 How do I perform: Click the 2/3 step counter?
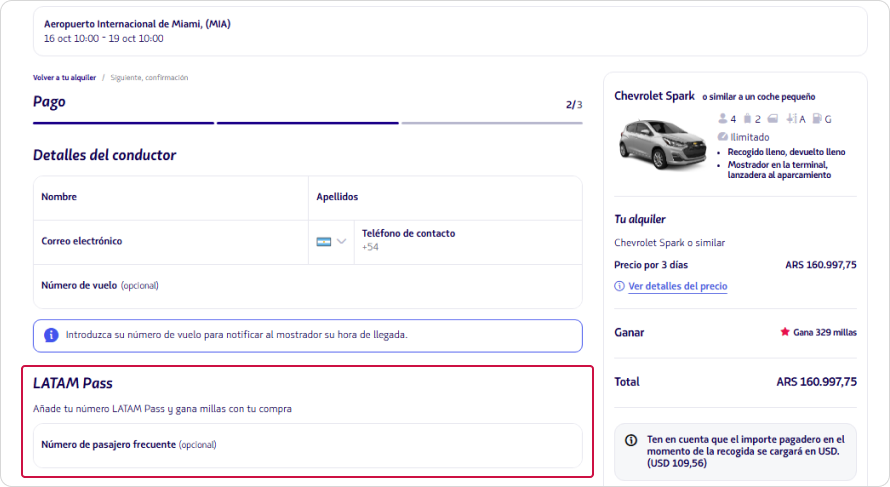tap(574, 104)
